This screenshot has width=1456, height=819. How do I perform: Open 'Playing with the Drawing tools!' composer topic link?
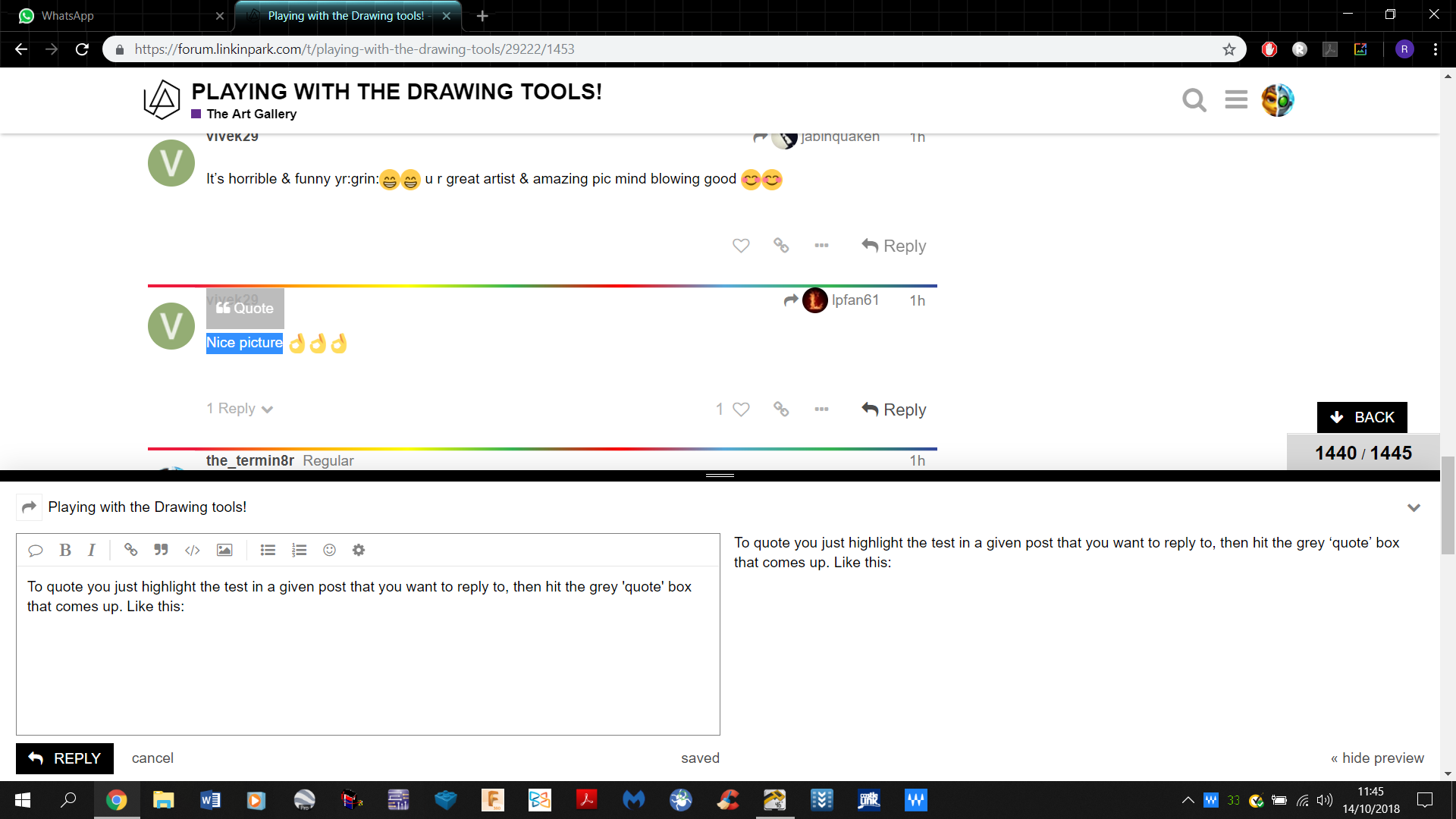tap(147, 507)
